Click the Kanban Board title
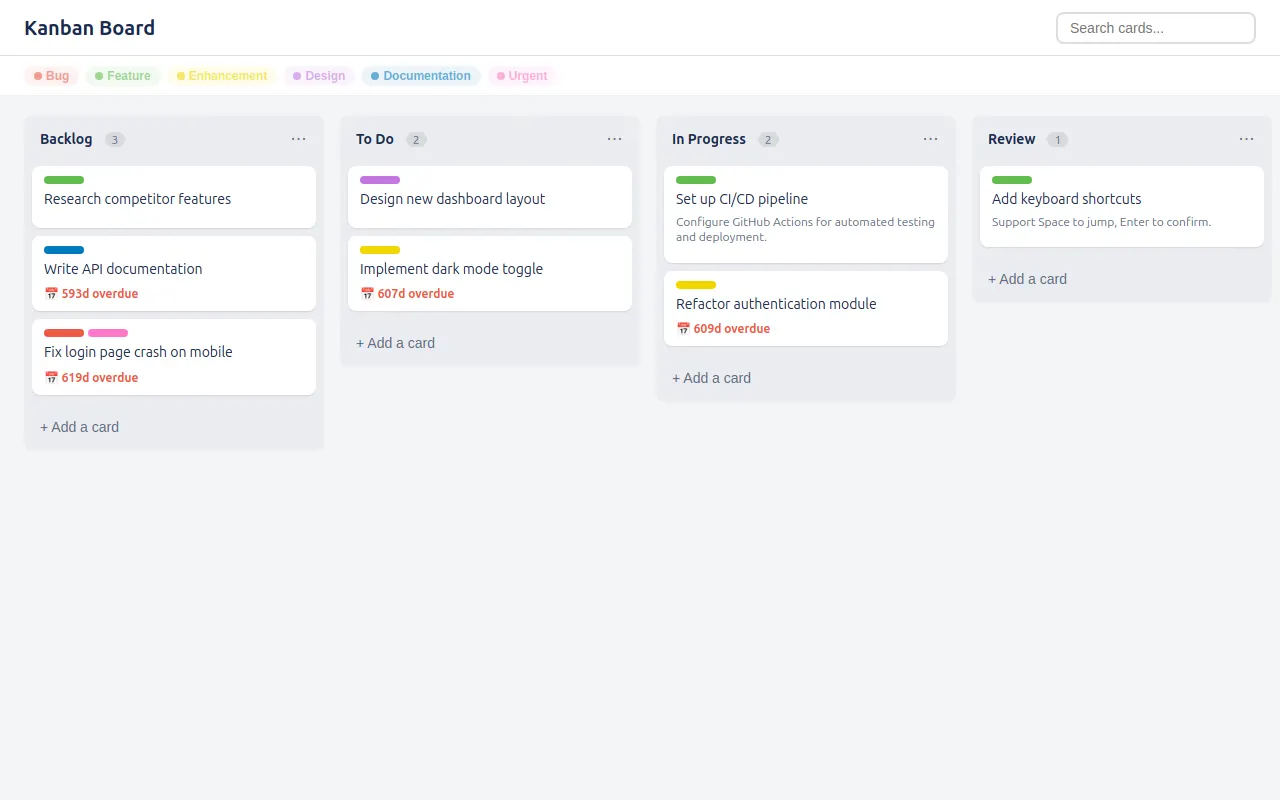 pyautogui.click(x=90, y=28)
